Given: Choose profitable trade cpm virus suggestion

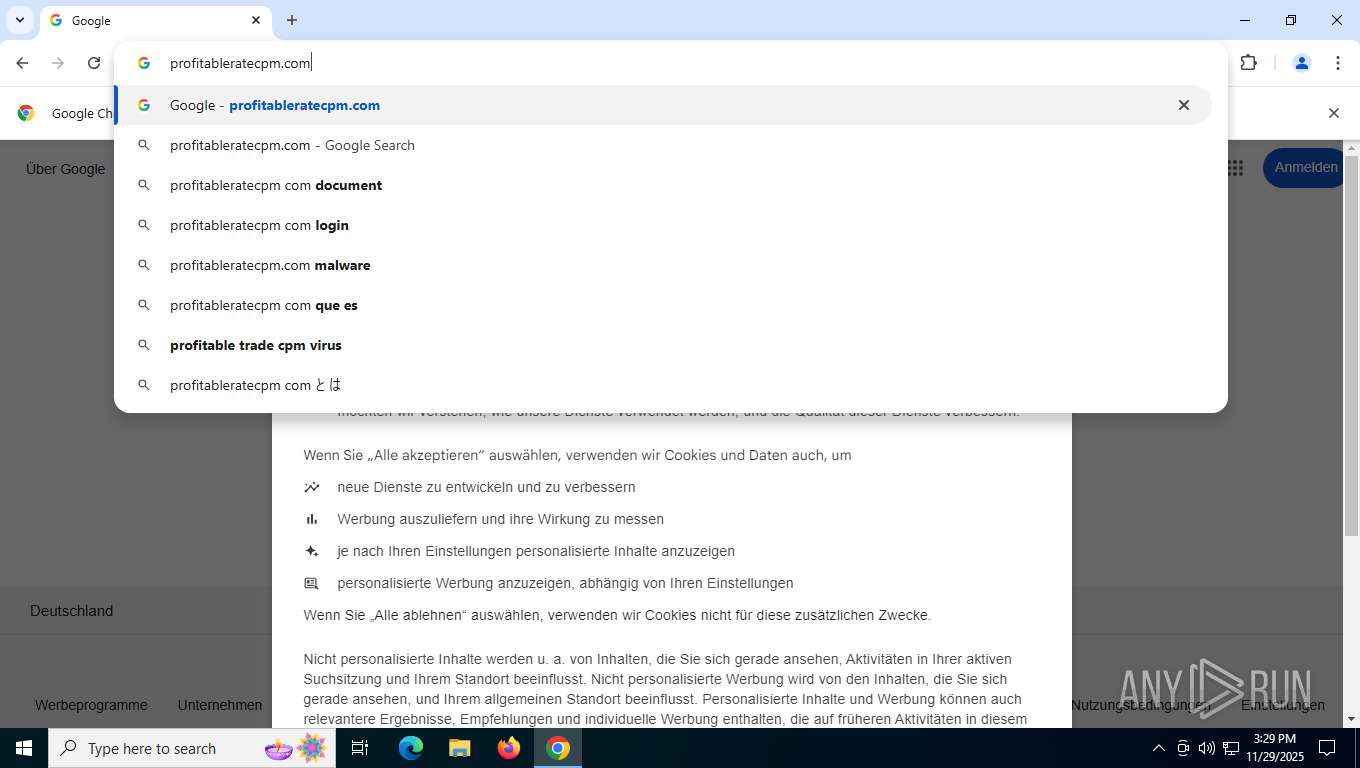Looking at the screenshot, I should coord(663,345).
